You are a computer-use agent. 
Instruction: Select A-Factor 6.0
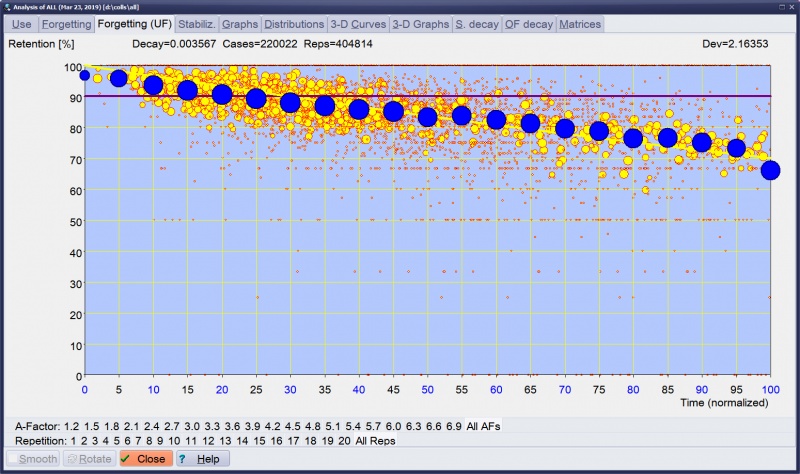[393, 426]
